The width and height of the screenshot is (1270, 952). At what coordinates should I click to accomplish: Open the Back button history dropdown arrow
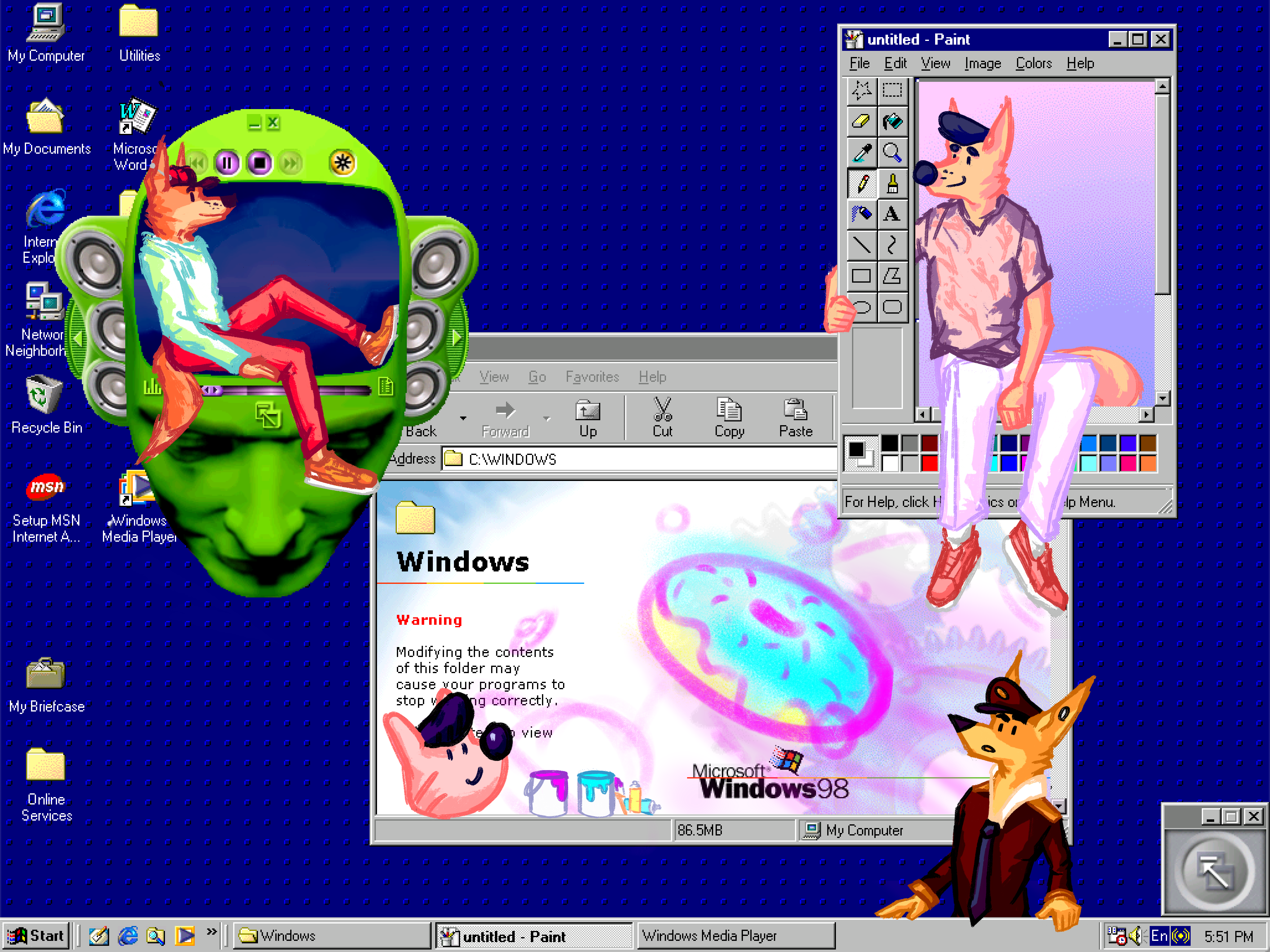point(463,418)
